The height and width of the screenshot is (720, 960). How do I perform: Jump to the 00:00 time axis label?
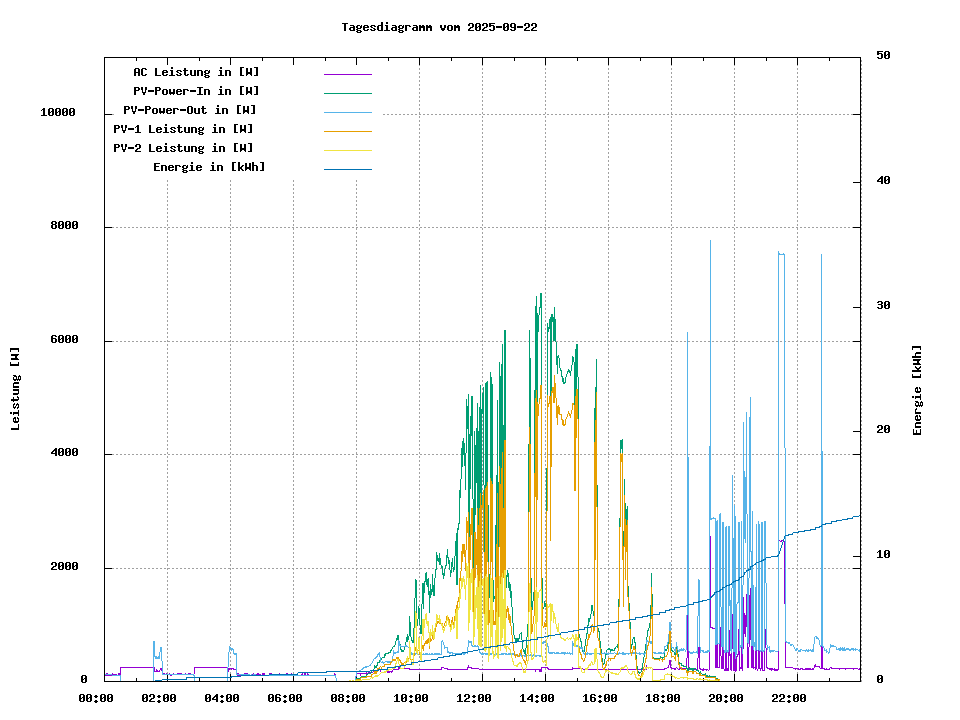96,698
